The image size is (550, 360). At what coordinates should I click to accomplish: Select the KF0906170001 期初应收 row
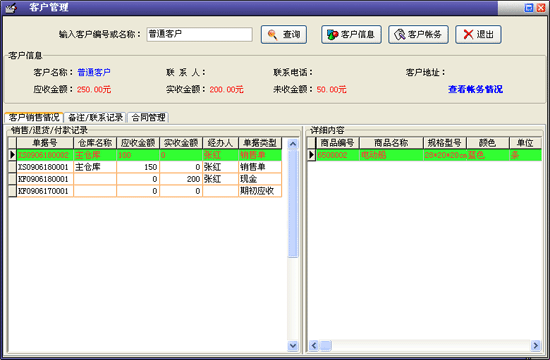click(145, 191)
